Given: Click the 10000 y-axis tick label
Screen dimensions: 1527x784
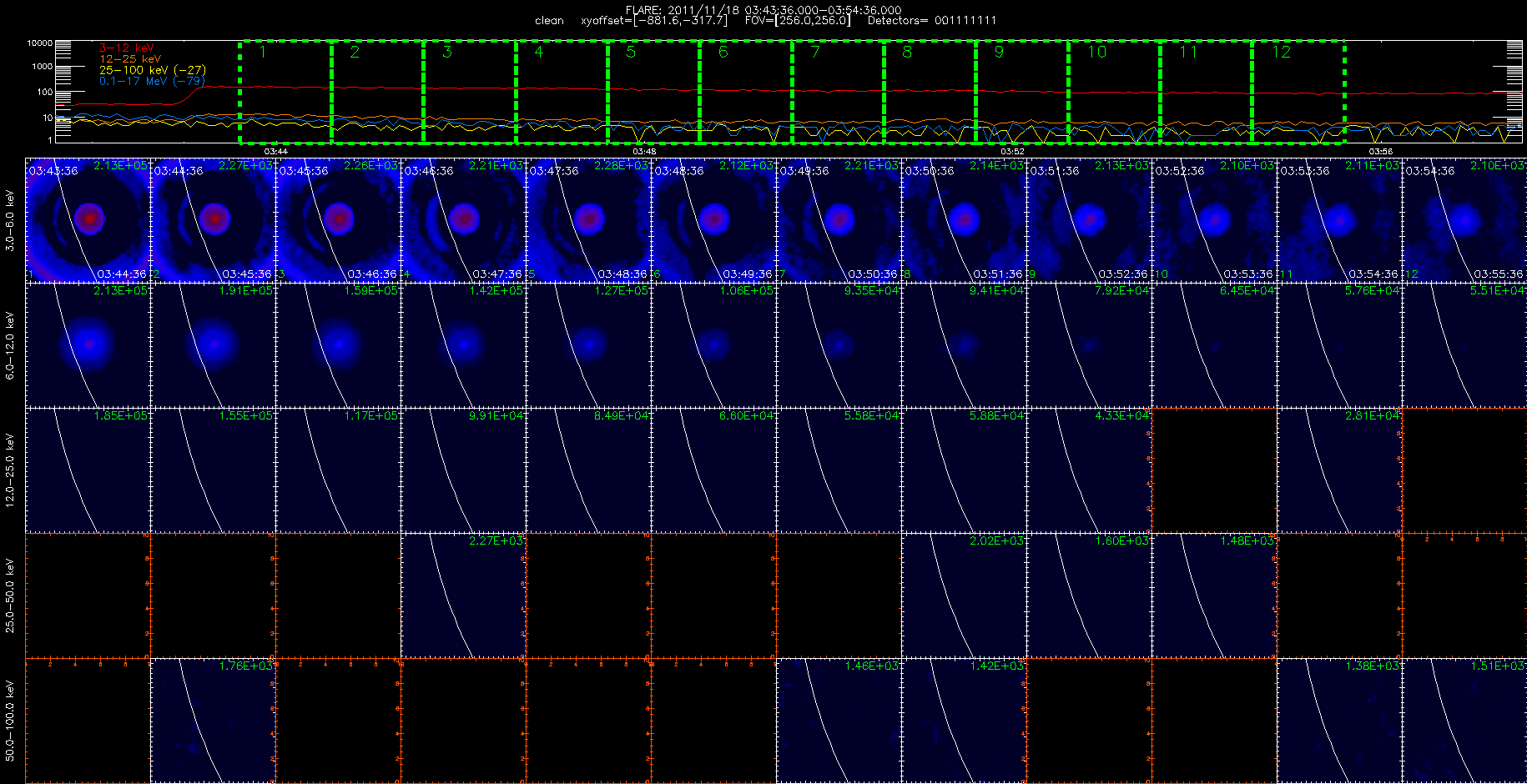Looking at the screenshot, I should (x=39, y=43).
